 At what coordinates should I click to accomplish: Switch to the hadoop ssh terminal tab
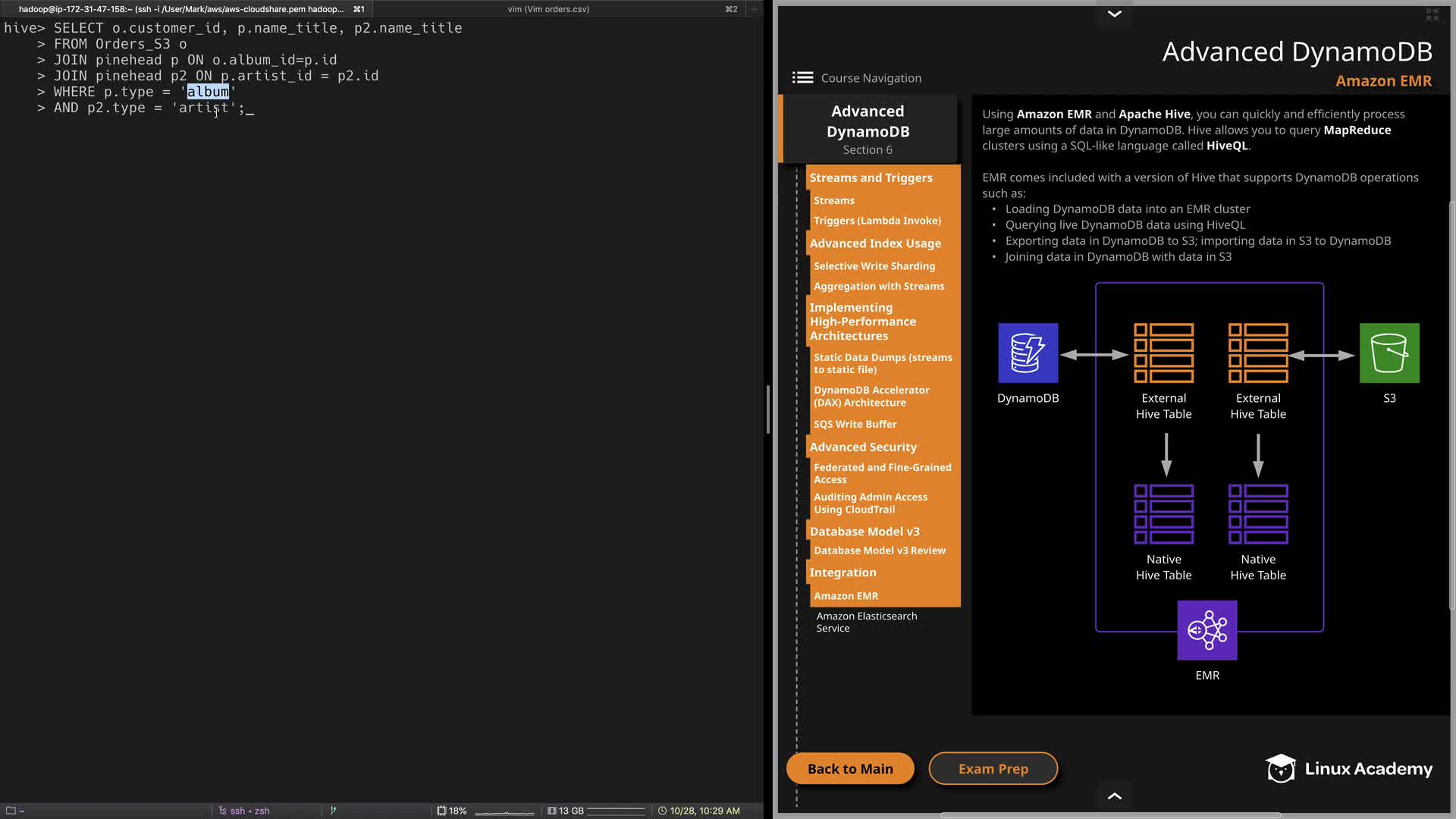click(182, 9)
